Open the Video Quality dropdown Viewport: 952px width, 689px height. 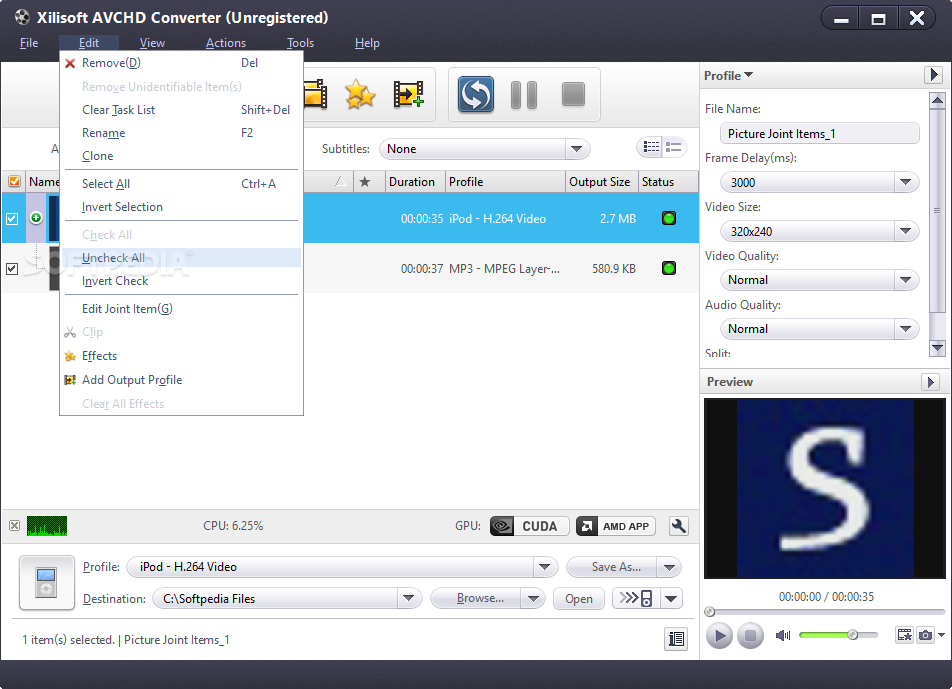[x=905, y=280]
